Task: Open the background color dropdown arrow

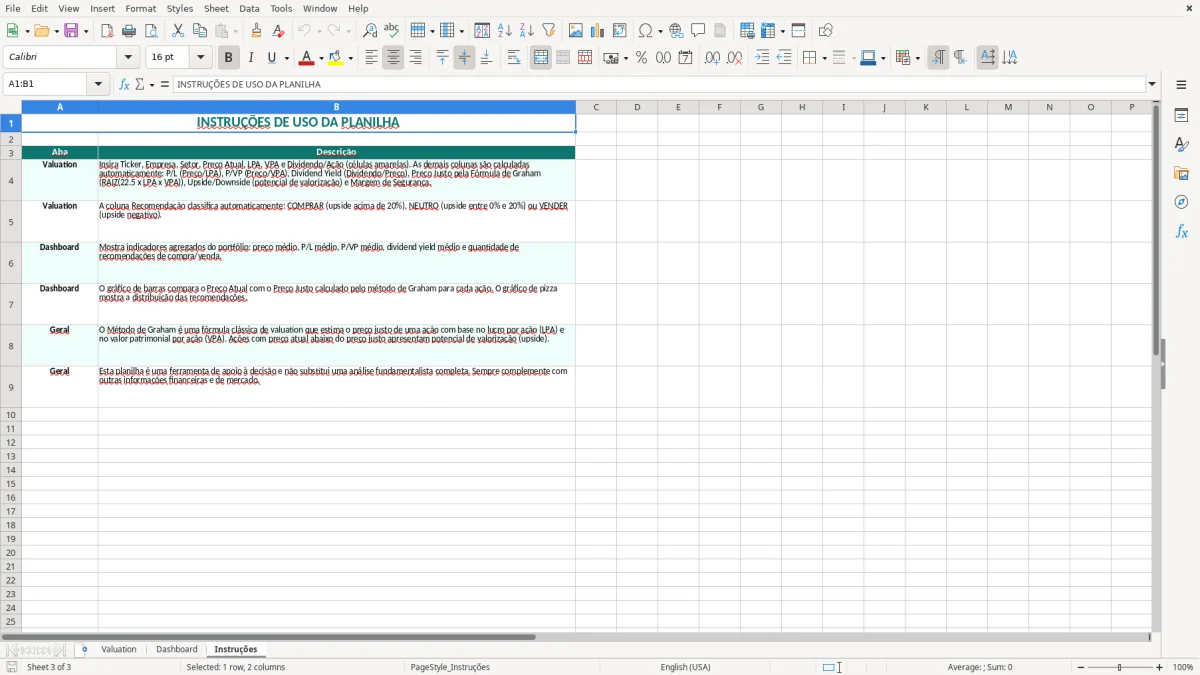Action: click(x=350, y=58)
